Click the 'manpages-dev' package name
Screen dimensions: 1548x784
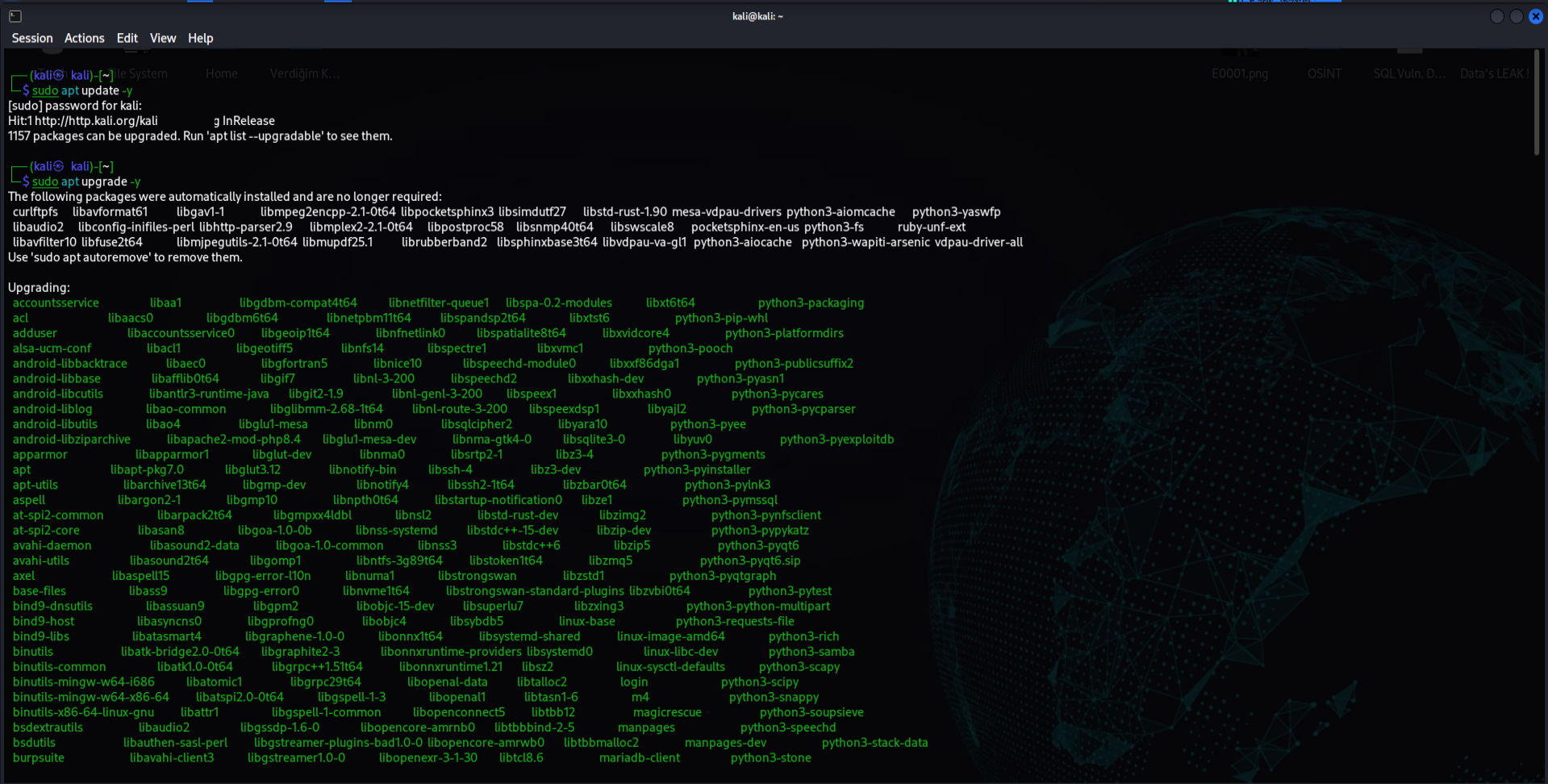point(725,743)
